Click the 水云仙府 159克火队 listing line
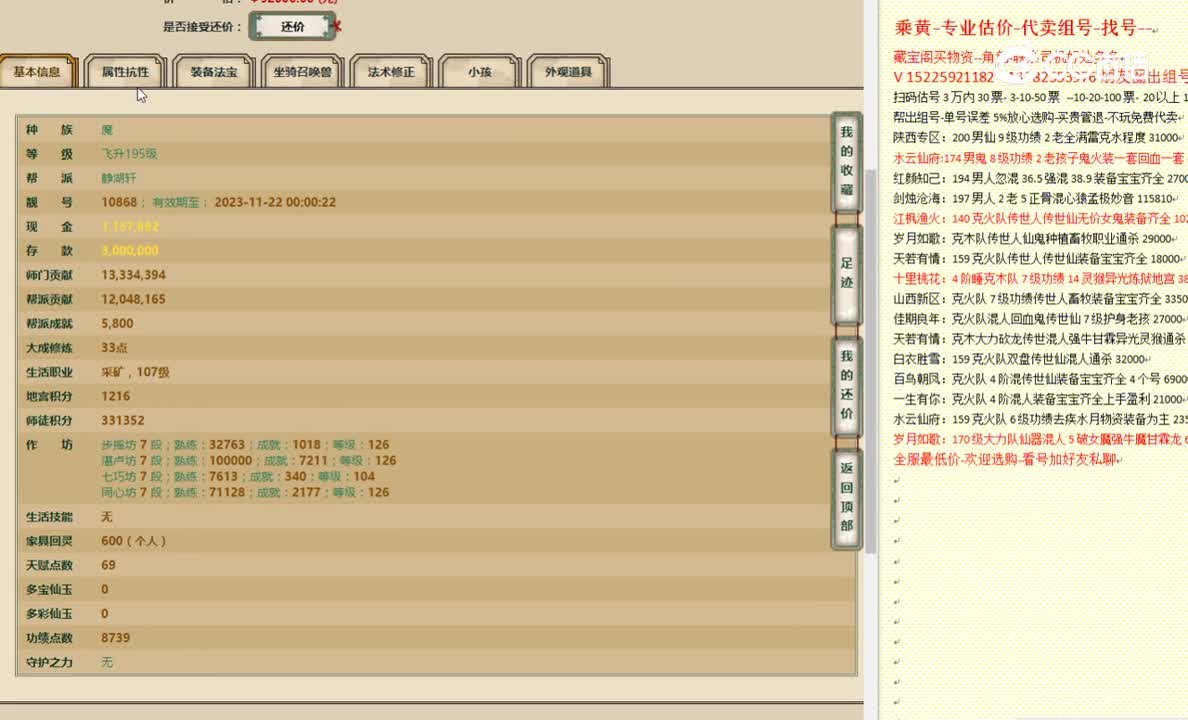The height and width of the screenshot is (720, 1188). coord(1041,419)
